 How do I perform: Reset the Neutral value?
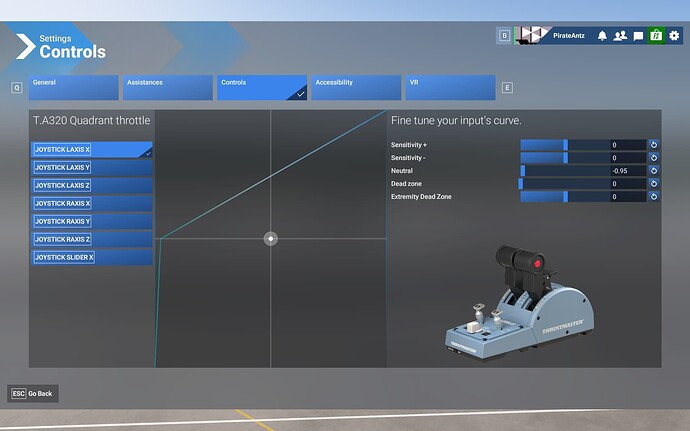tap(654, 171)
